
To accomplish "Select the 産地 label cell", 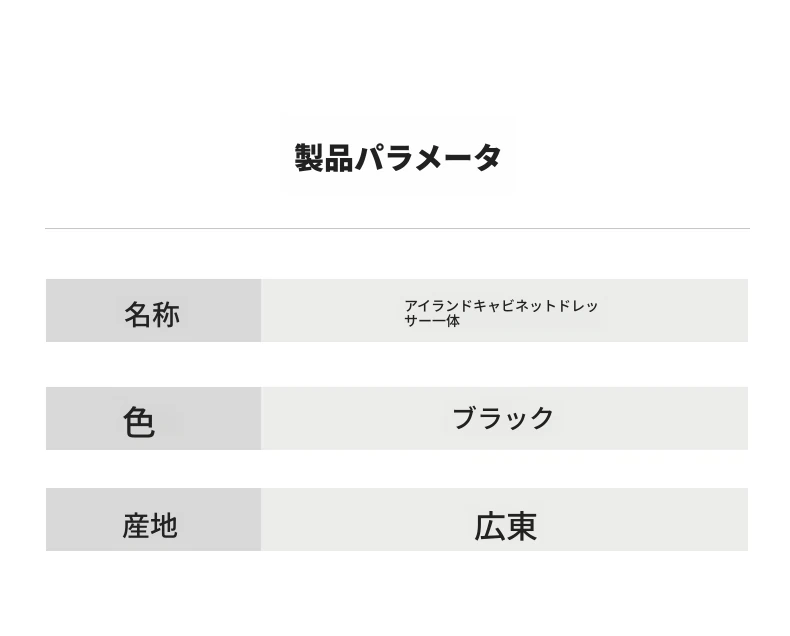I will pyautogui.click(x=153, y=519).
